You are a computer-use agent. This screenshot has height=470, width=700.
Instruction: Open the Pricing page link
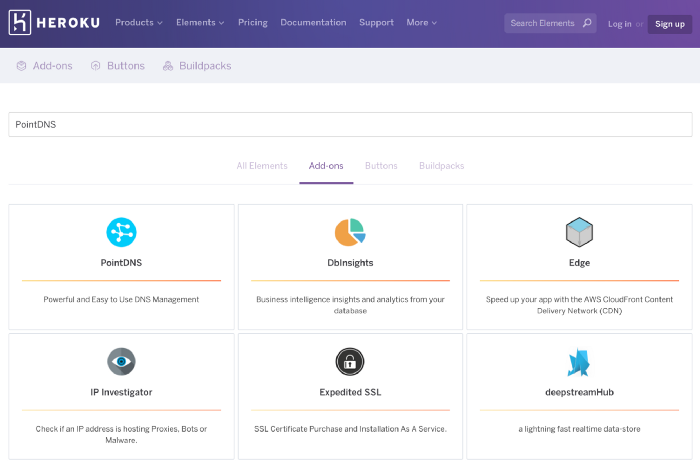(253, 22)
